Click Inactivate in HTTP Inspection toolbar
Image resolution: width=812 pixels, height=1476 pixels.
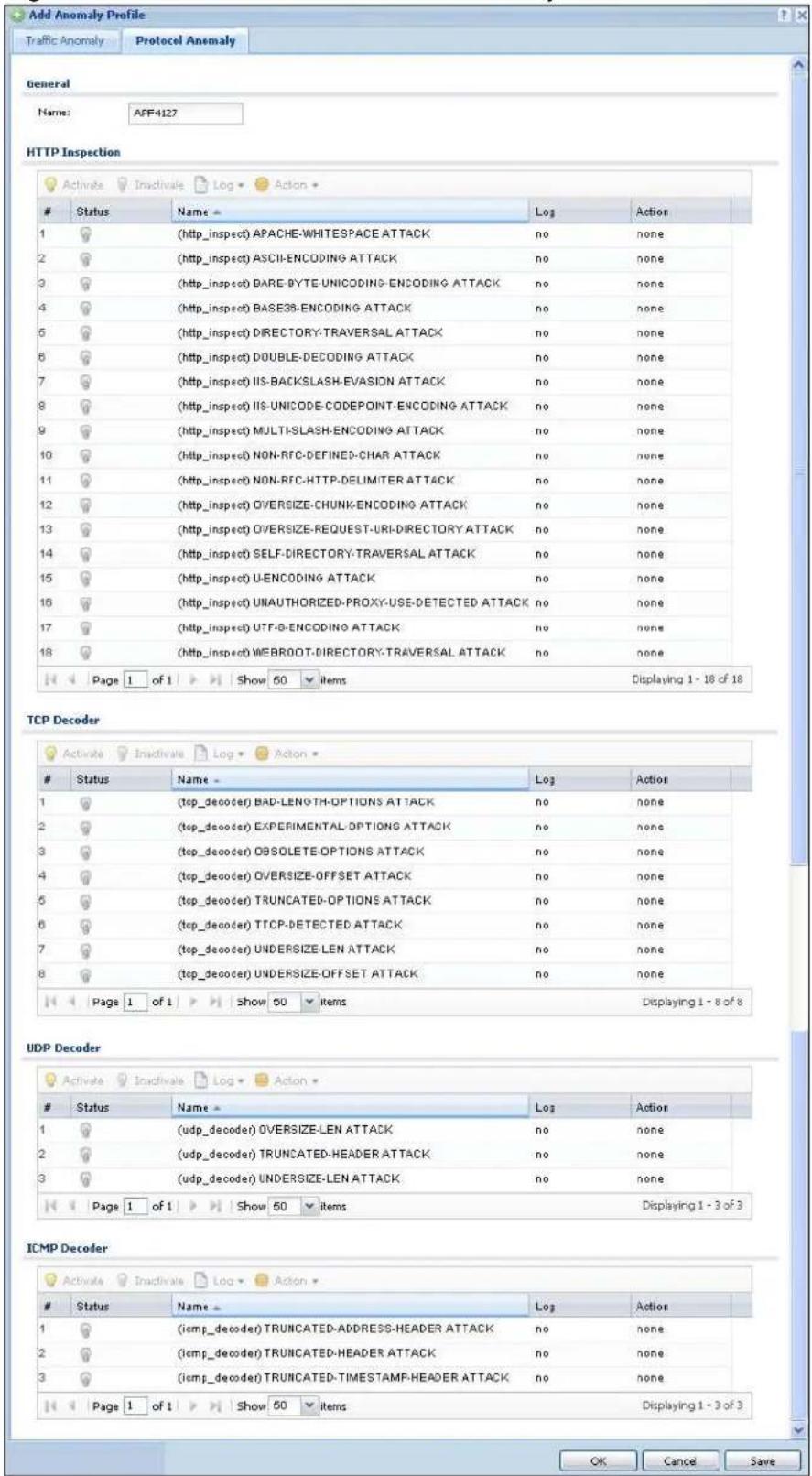[151, 185]
